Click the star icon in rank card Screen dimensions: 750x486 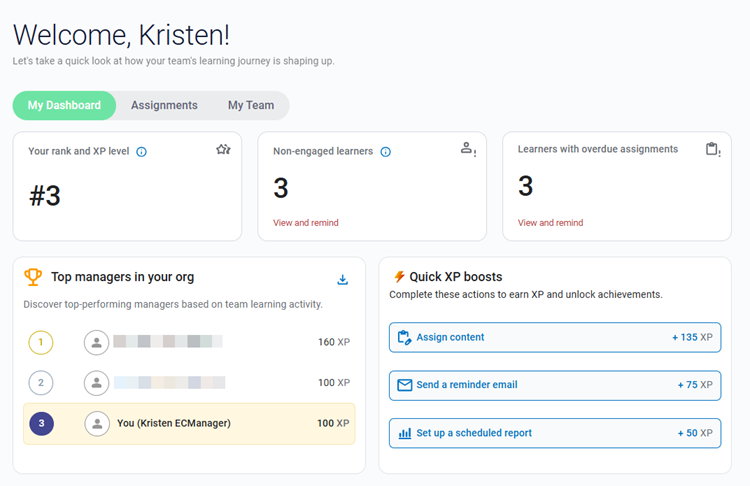click(x=223, y=150)
